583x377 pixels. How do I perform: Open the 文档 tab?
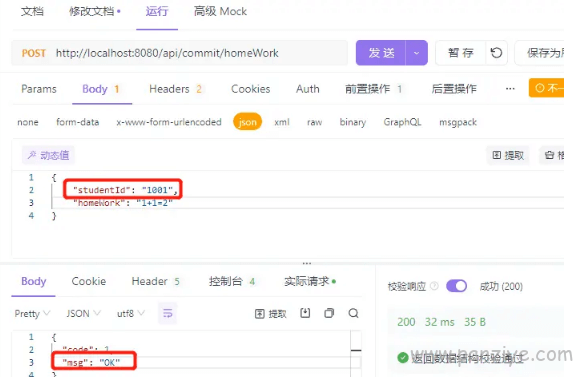point(32,12)
